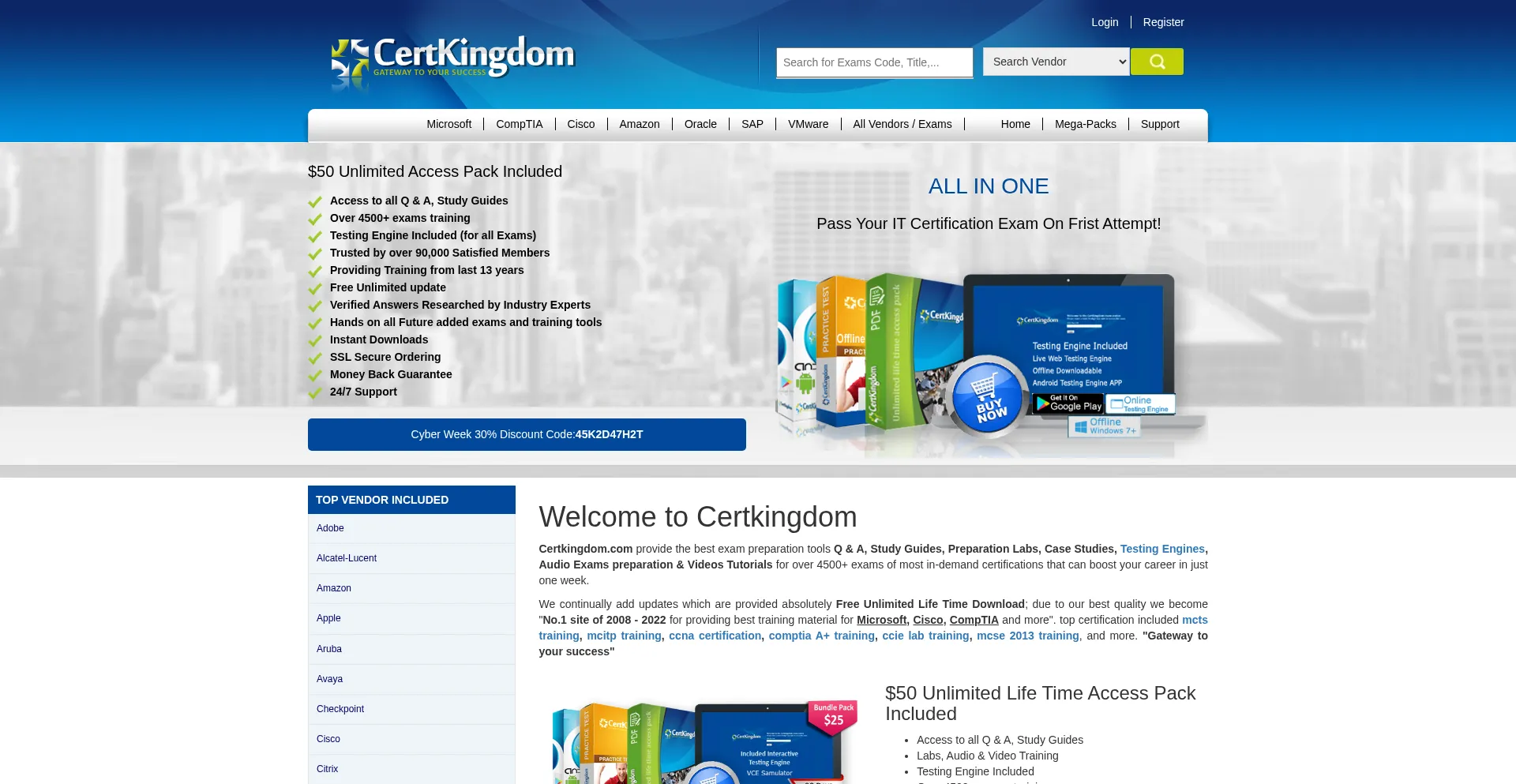Click the ccna certification link
Image resolution: width=1516 pixels, height=784 pixels.
[x=715, y=636]
